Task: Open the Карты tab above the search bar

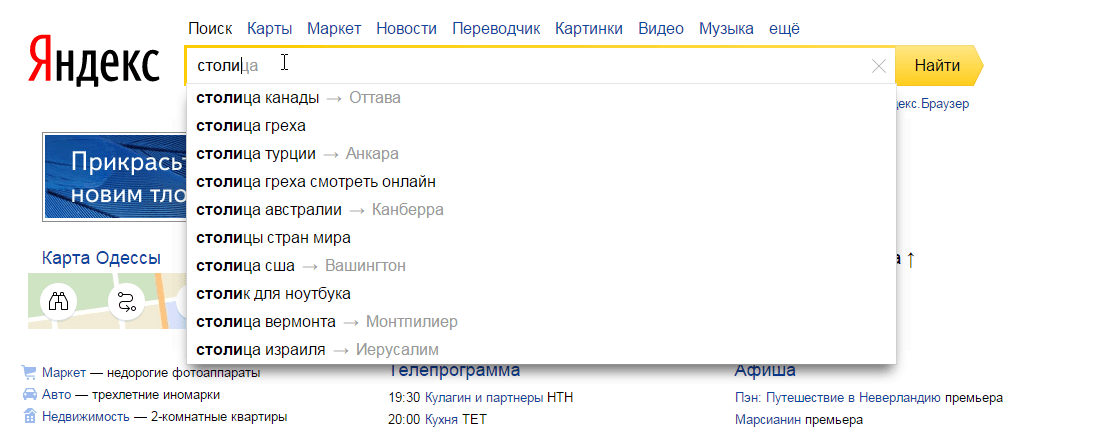Action: [269, 29]
